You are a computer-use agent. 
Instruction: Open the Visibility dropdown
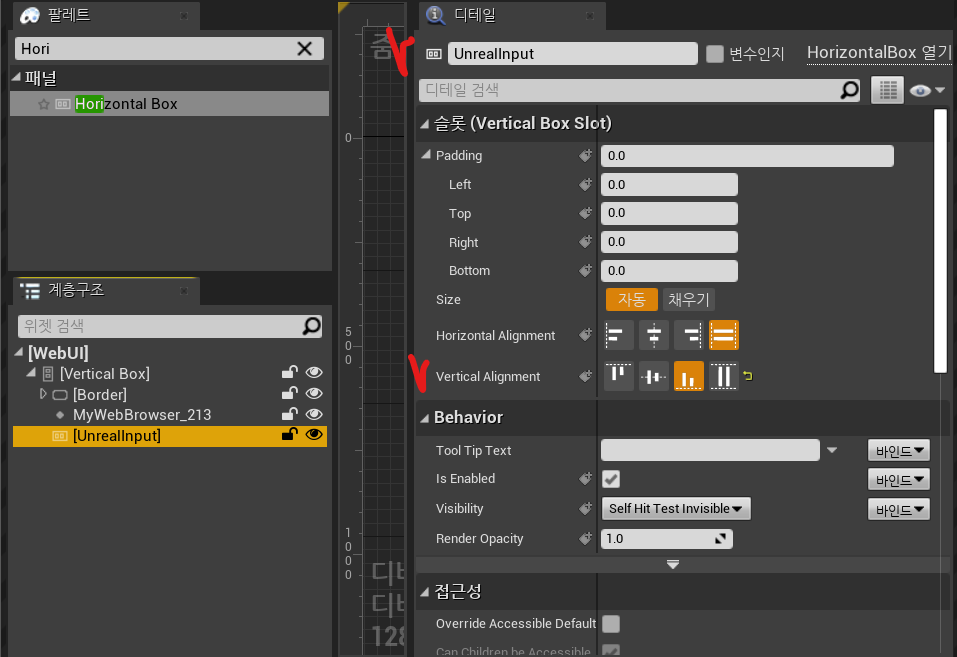(676, 508)
